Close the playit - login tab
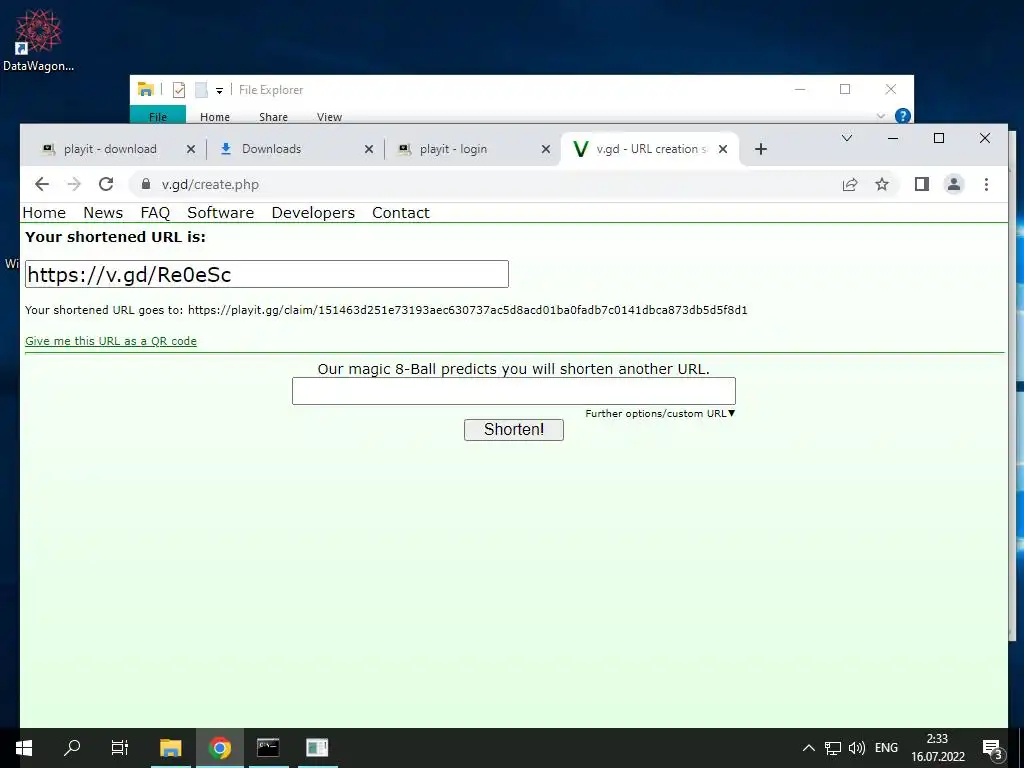The height and width of the screenshot is (768, 1024). [546, 149]
